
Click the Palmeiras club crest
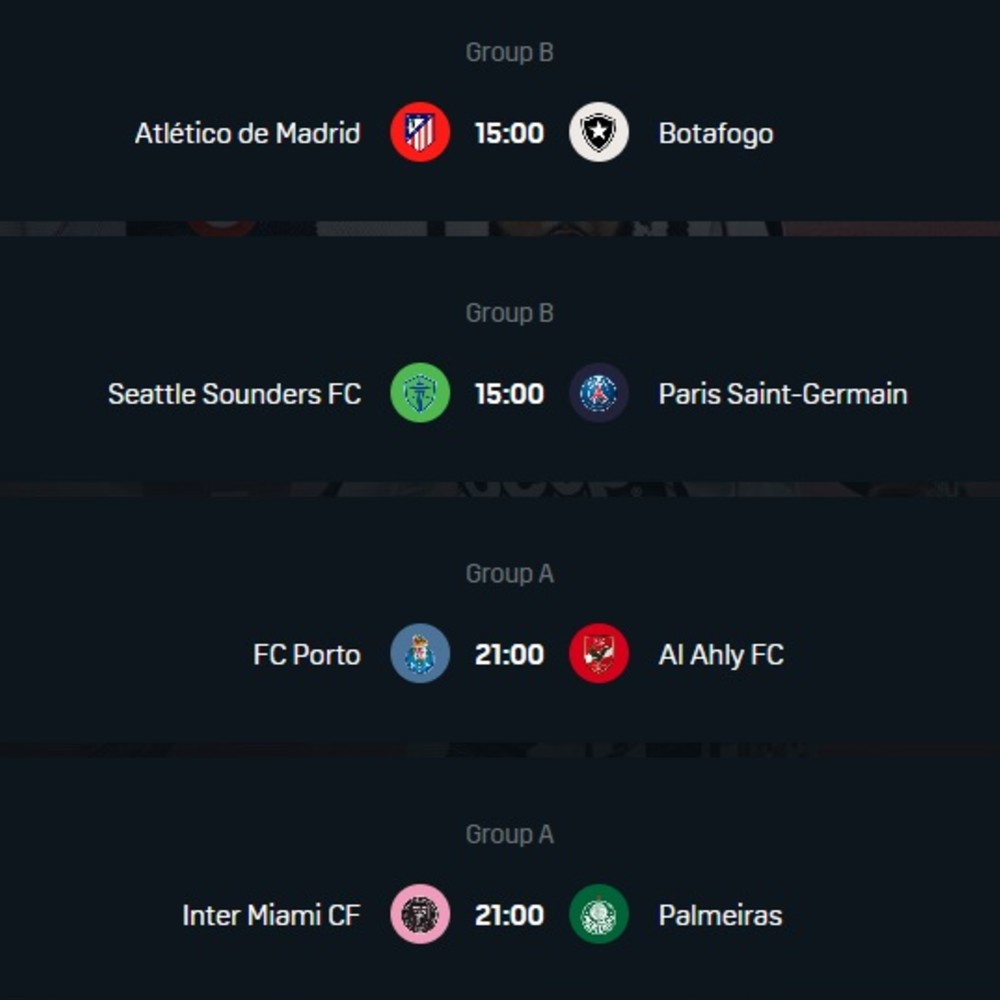coord(598,915)
